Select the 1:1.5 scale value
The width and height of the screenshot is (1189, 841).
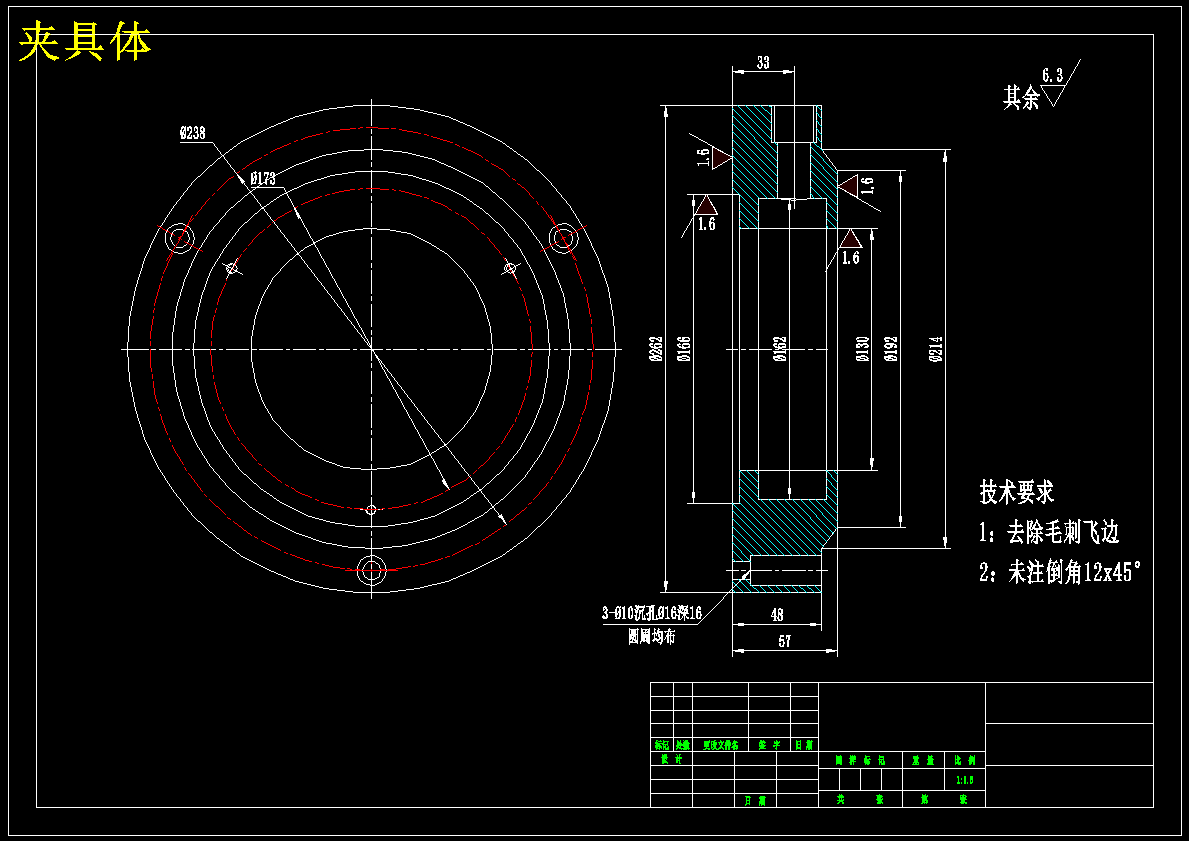point(965,780)
